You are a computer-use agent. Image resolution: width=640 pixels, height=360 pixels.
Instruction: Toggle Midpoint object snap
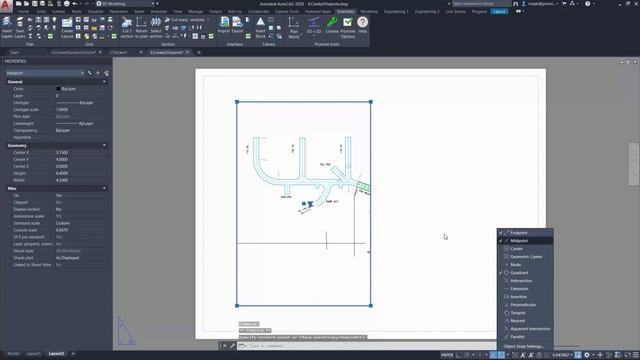coord(525,241)
